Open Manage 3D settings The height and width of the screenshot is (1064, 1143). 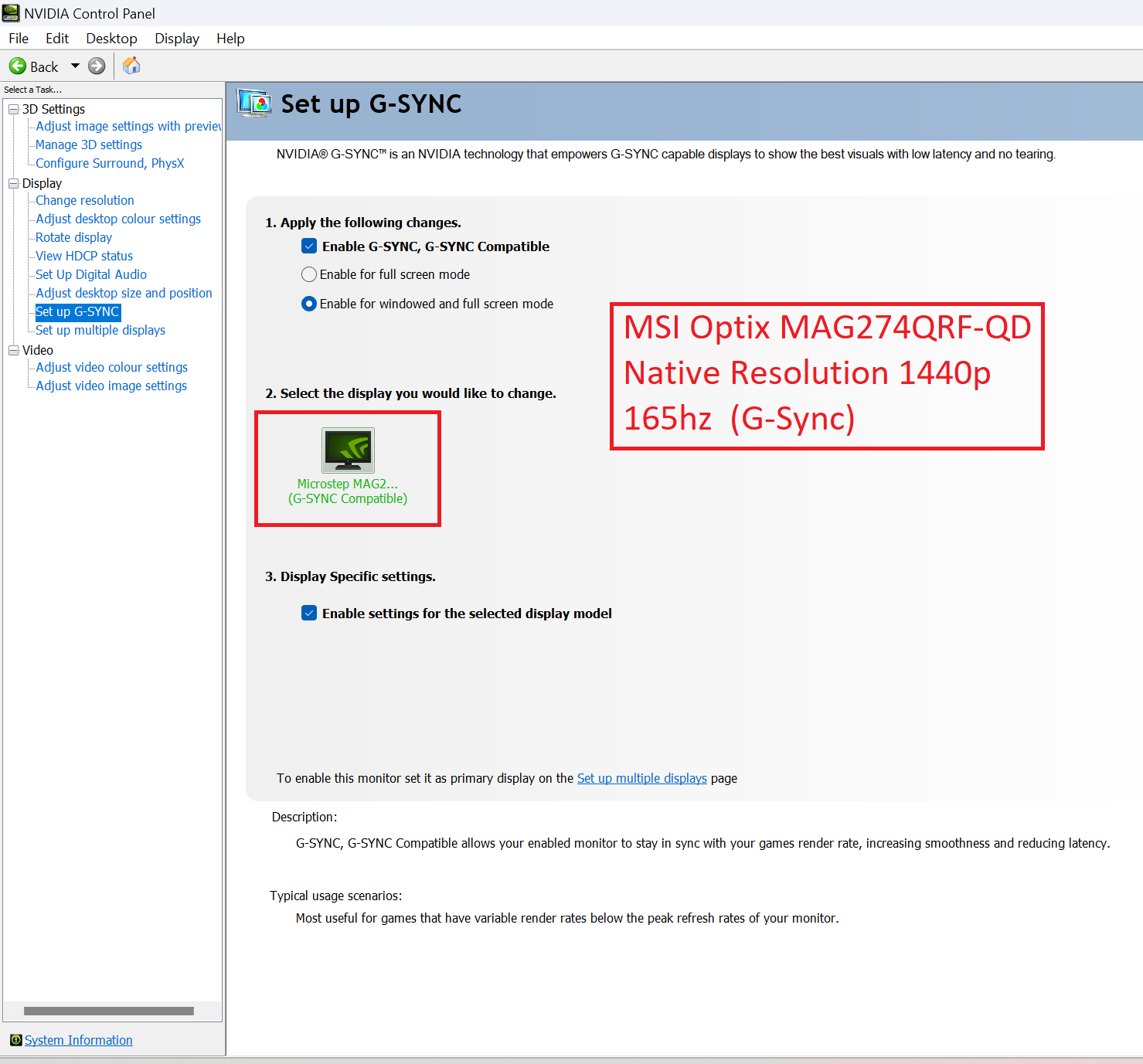tap(89, 144)
